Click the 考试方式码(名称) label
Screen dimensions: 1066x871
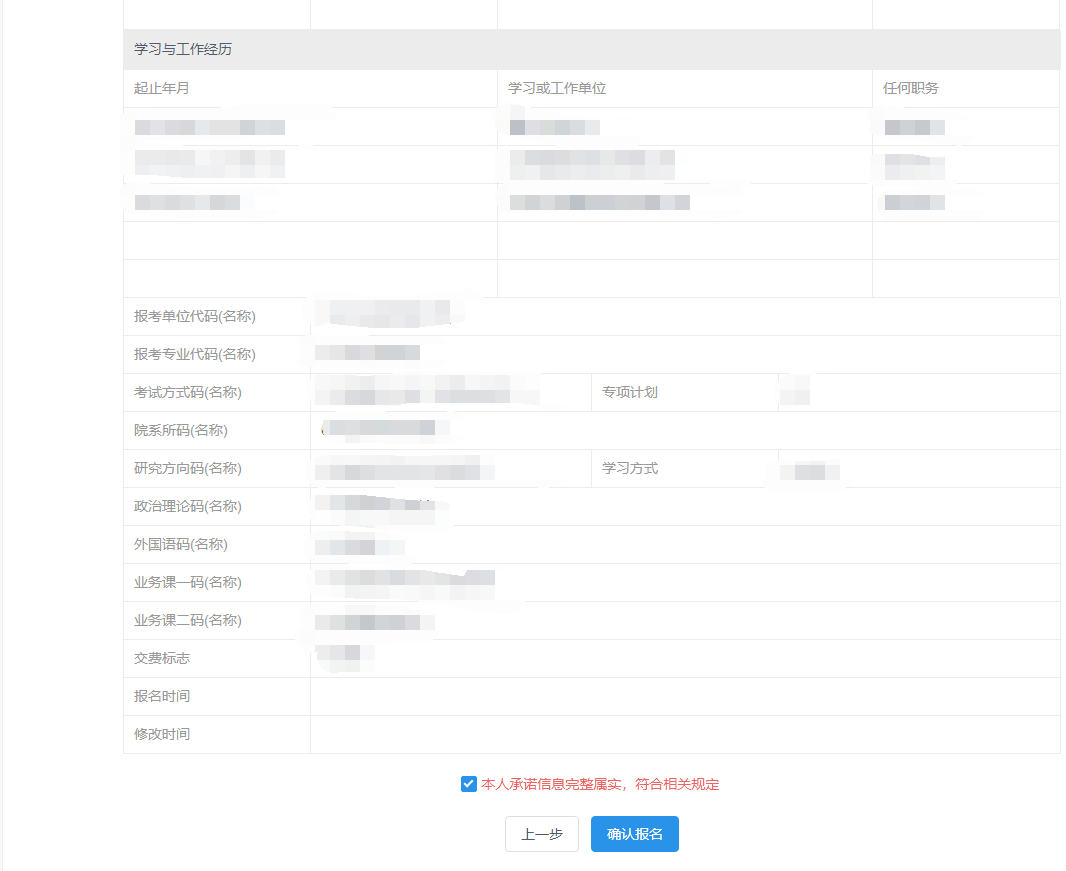click(x=188, y=392)
